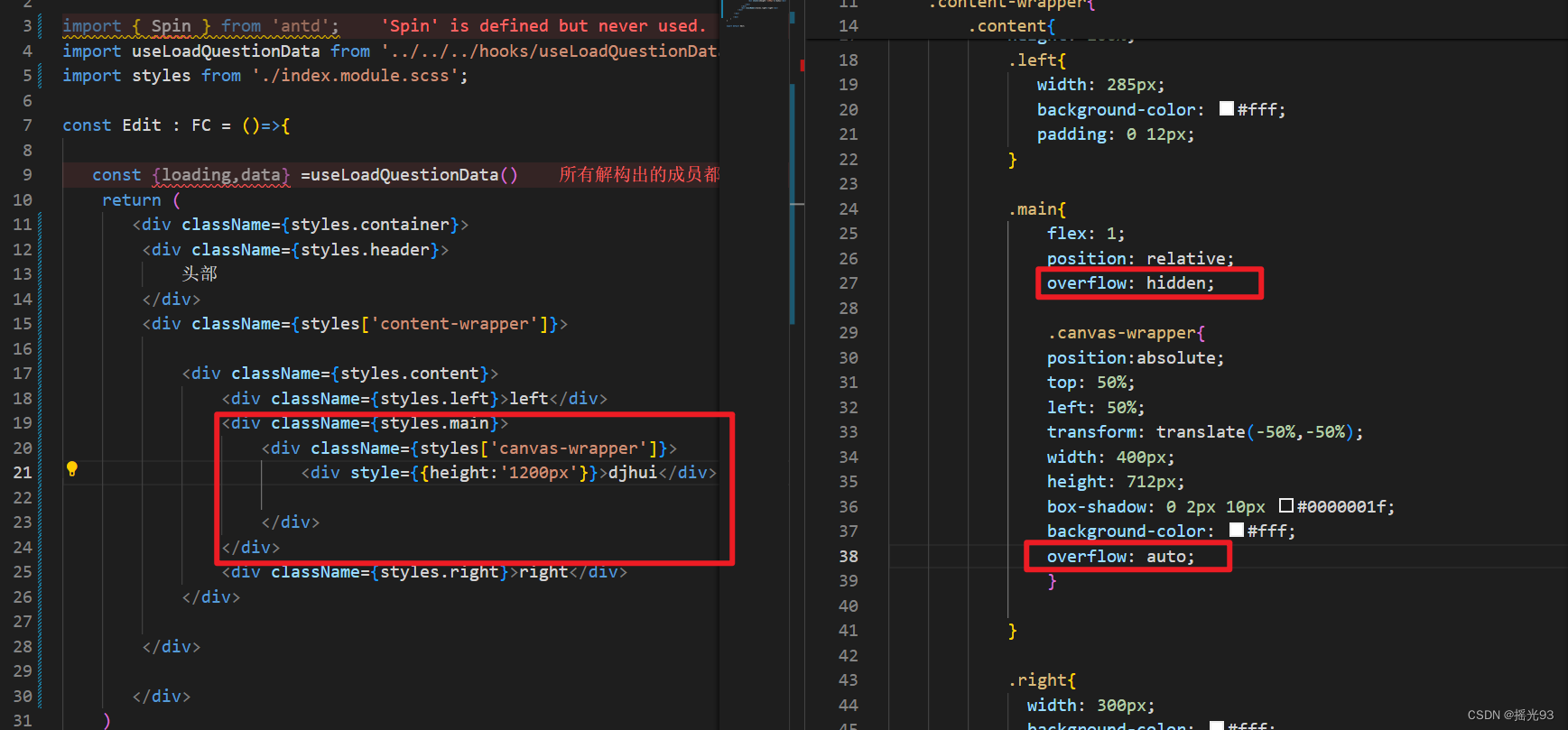Click the djhui text inside the div
The height and width of the screenshot is (730, 1568).
(633, 473)
